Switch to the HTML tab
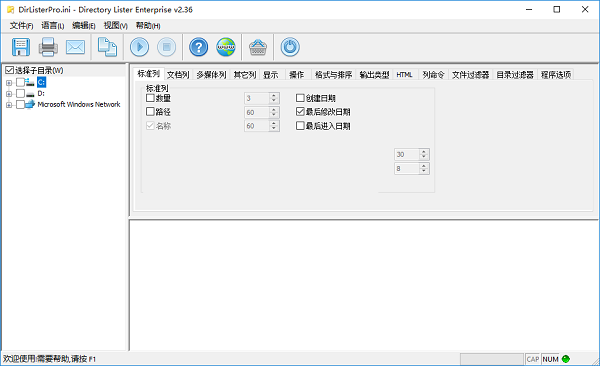600x366 pixels. click(x=404, y=75)
